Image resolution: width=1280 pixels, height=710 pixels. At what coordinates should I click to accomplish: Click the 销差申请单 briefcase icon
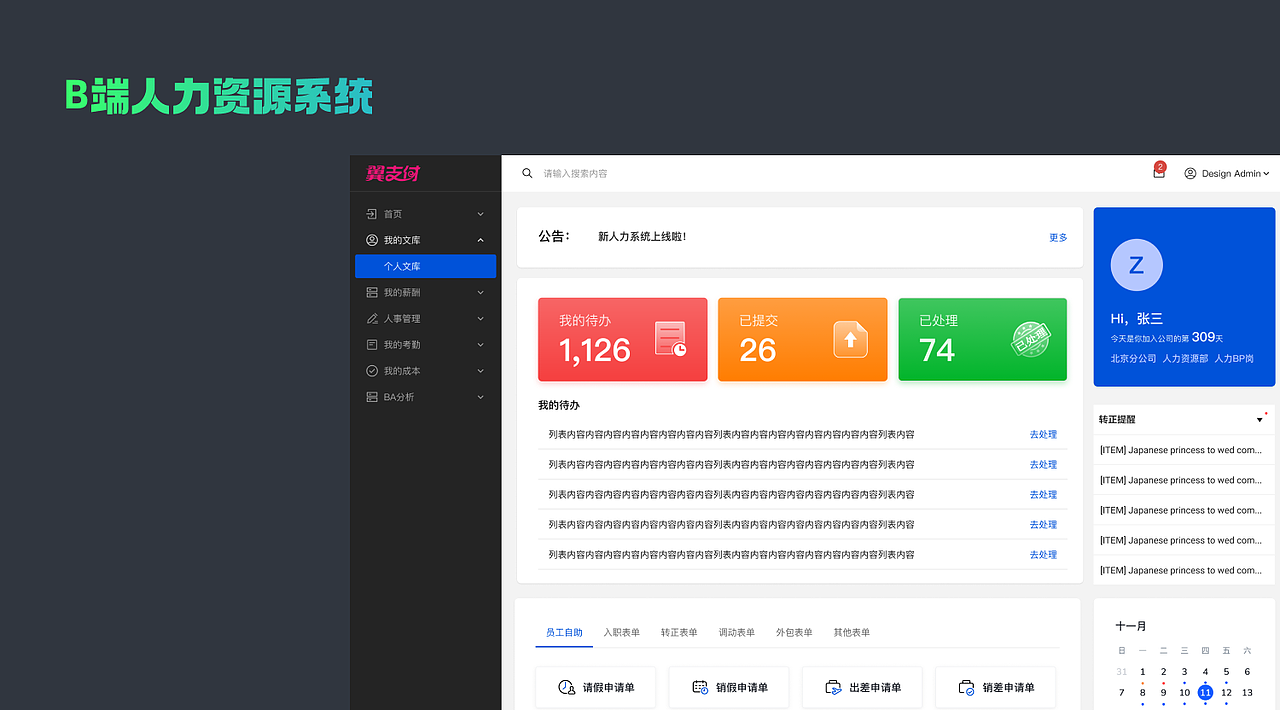tap(966, 687)
